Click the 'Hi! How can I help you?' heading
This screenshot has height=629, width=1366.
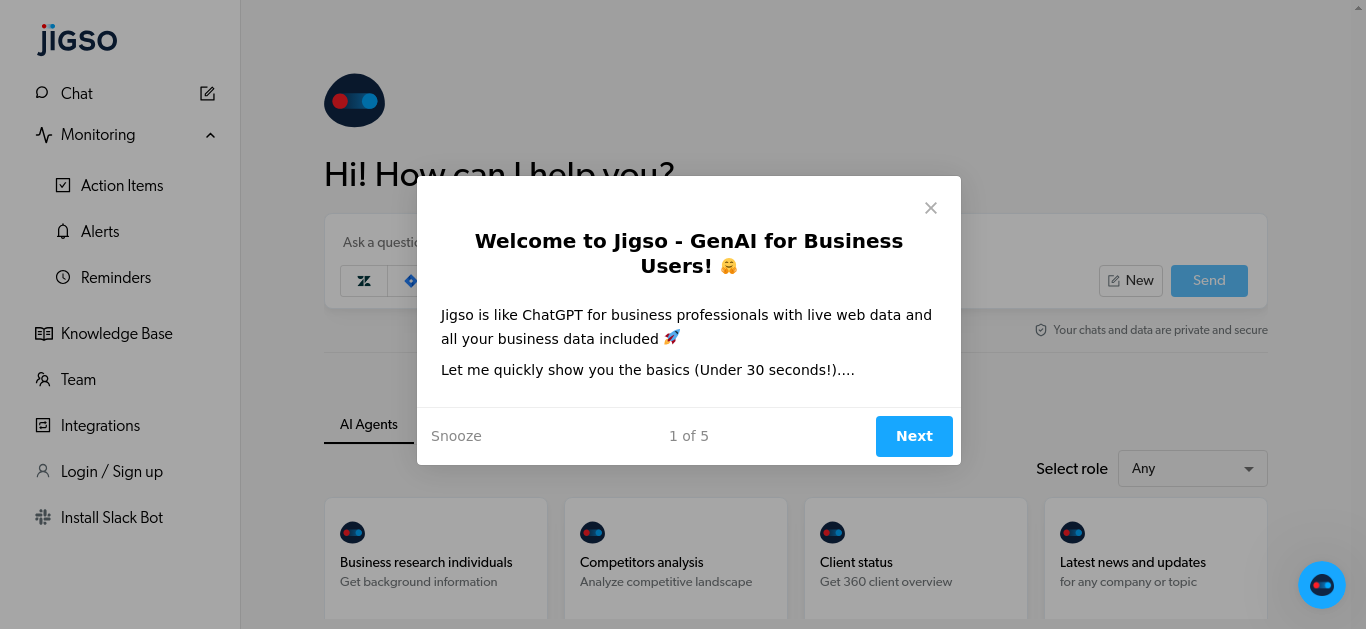(499, 174)
